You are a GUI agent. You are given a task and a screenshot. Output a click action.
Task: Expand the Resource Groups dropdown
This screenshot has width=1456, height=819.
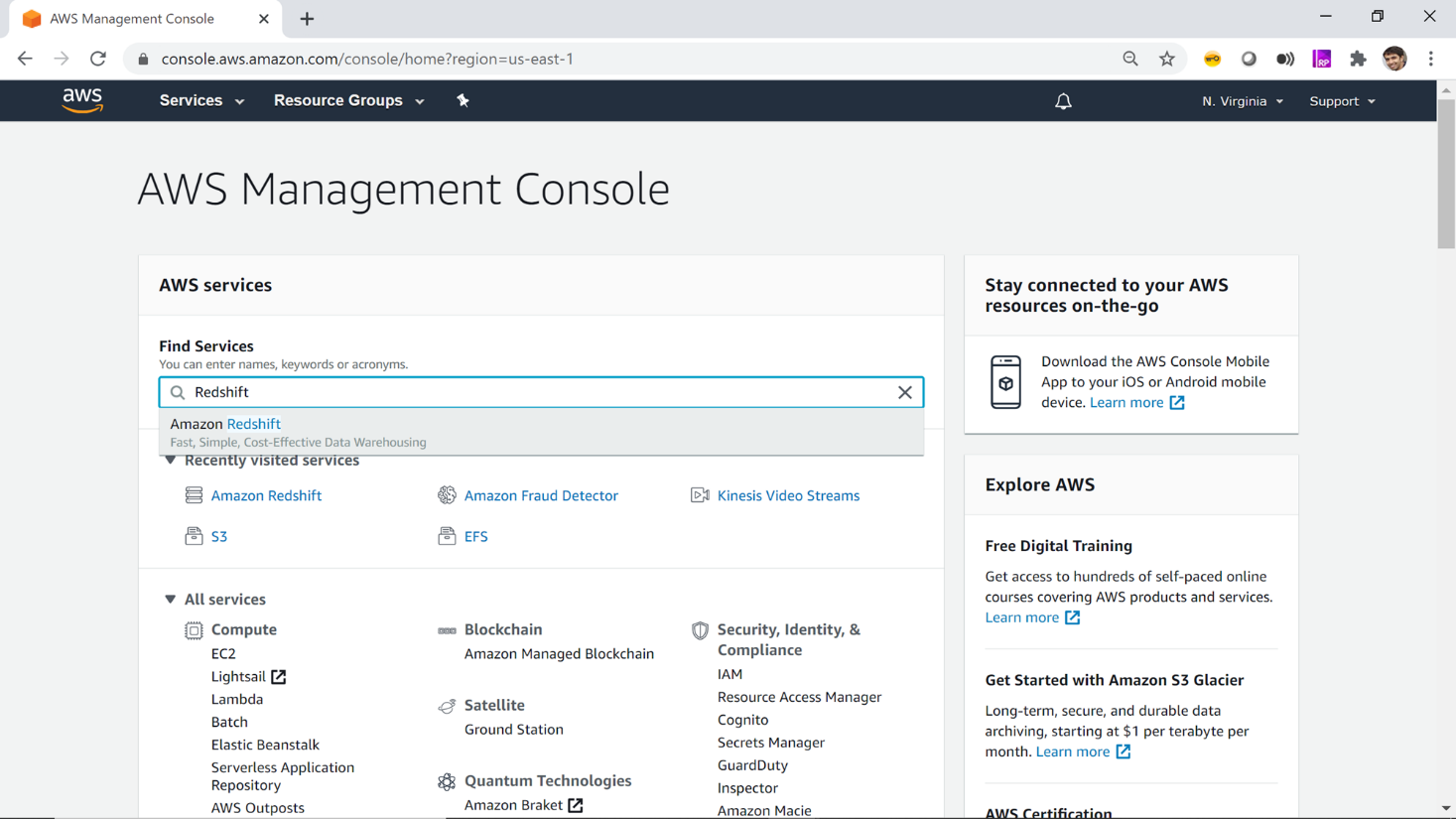[348, 100]
